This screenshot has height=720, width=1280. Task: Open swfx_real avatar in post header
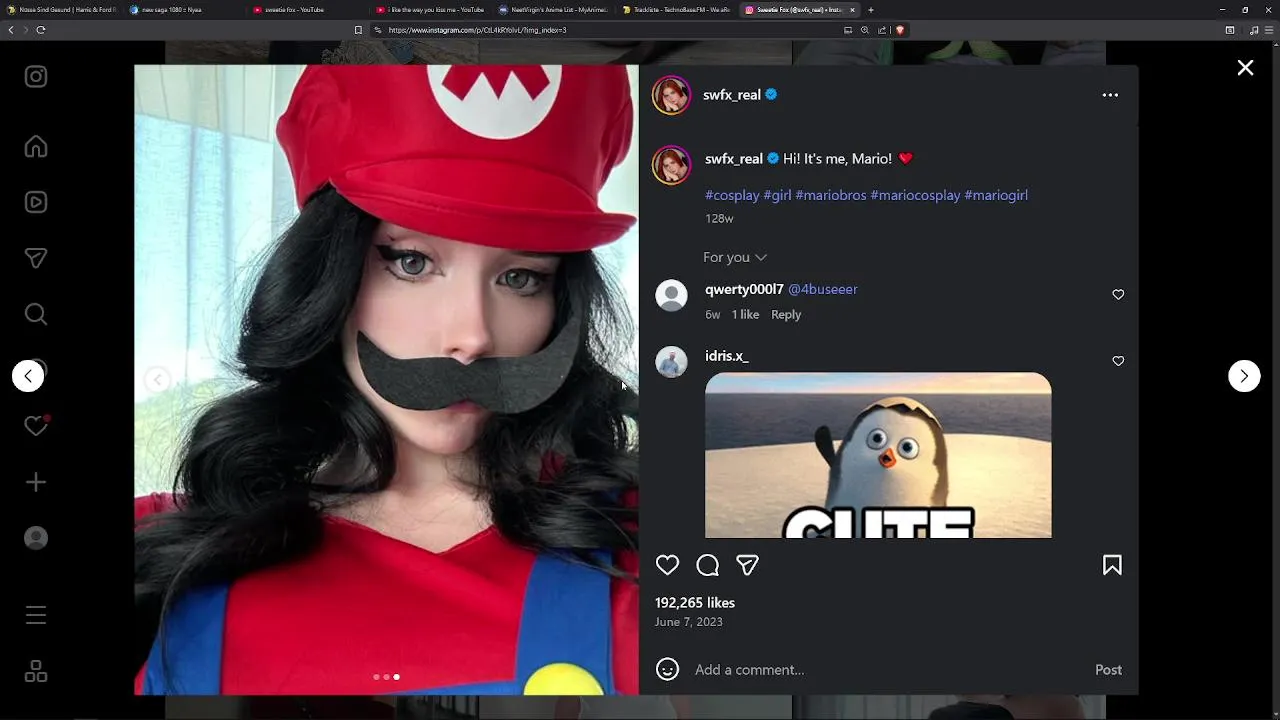pyautogui.click(x=671, y=95)
